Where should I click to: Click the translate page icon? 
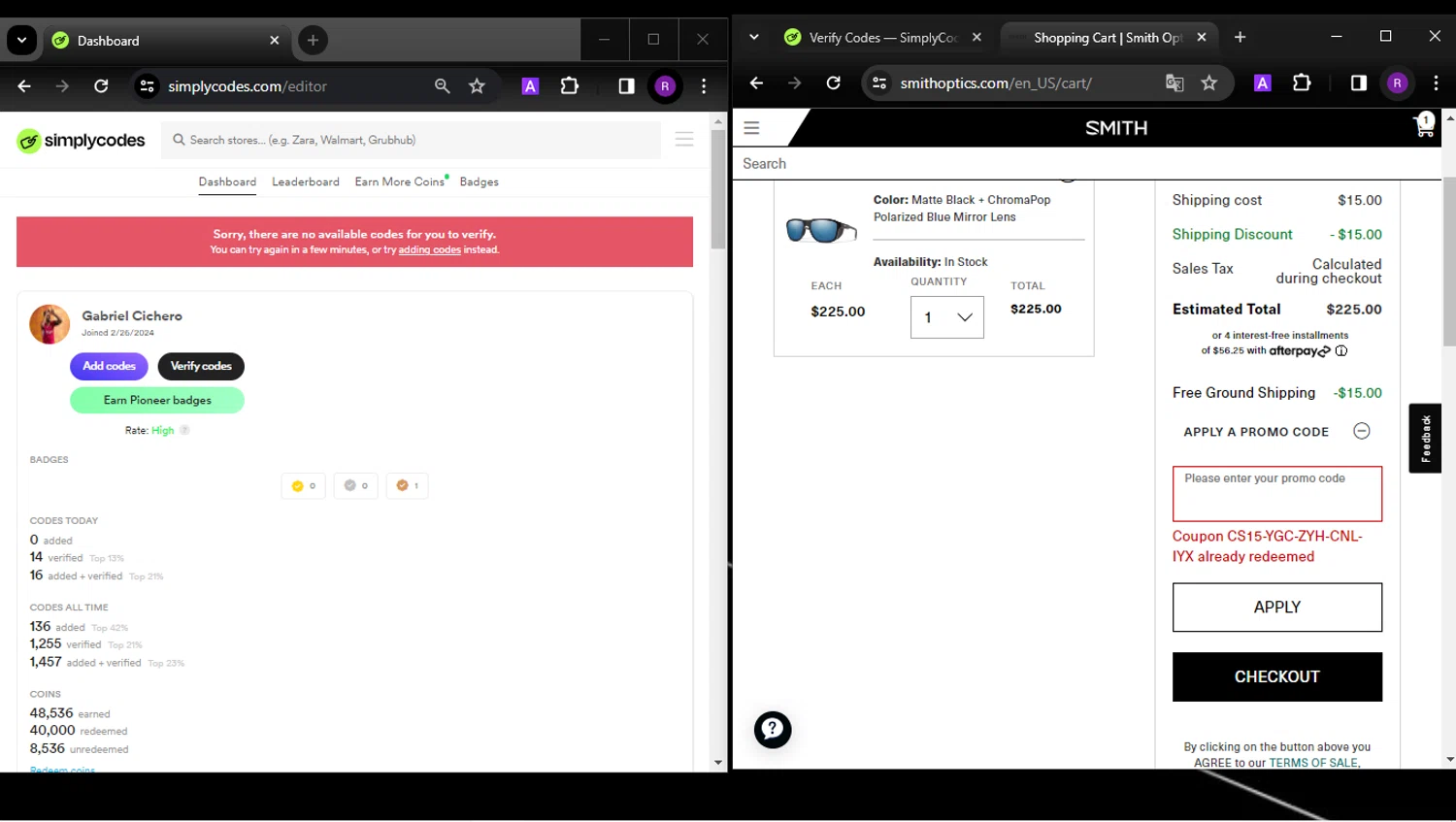click(x=1175, y=83)
